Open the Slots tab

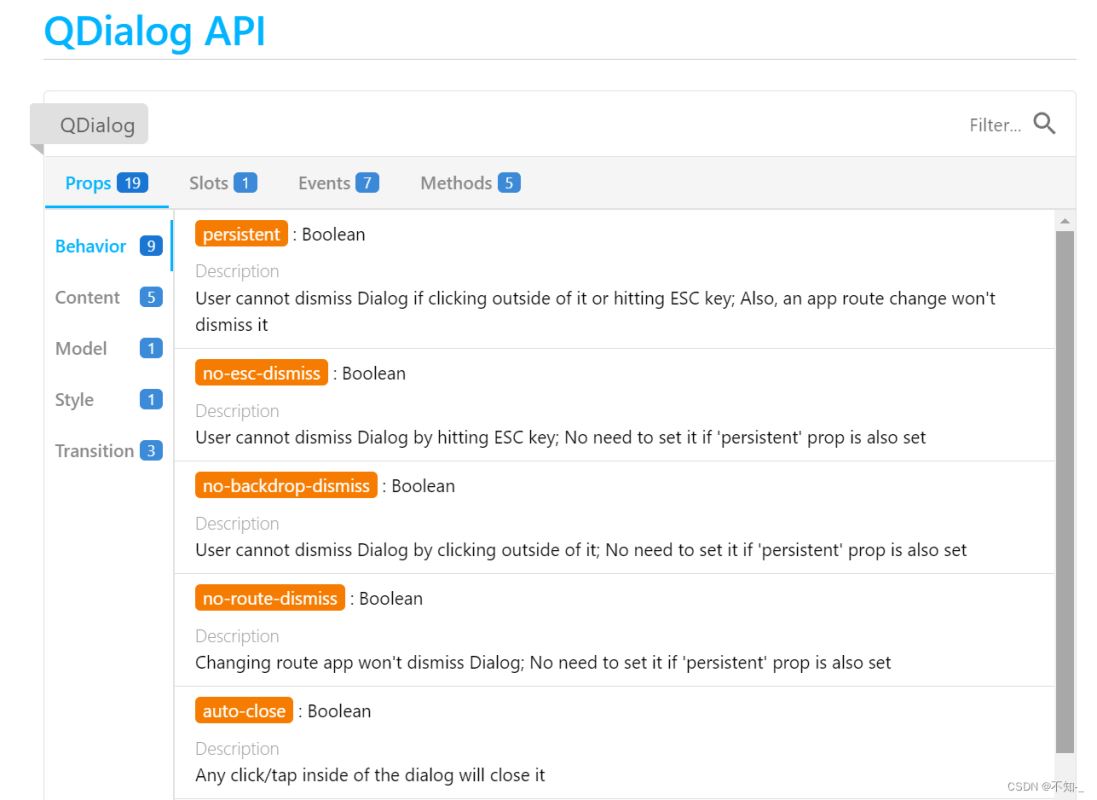pos(222,183)
